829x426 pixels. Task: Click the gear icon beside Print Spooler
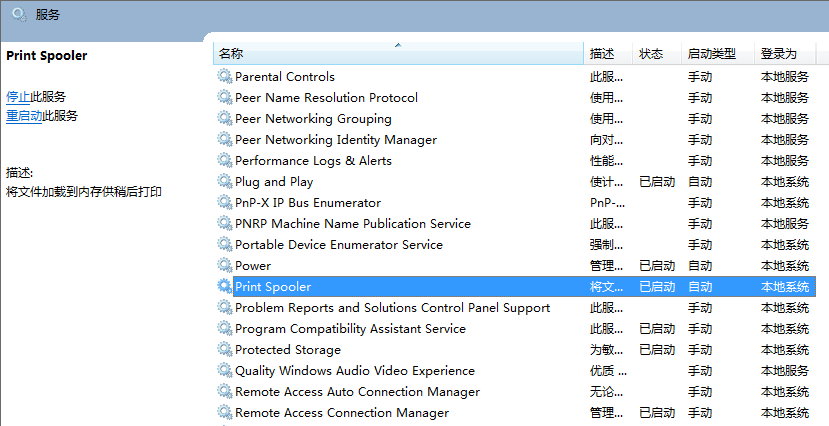[225, 287]
